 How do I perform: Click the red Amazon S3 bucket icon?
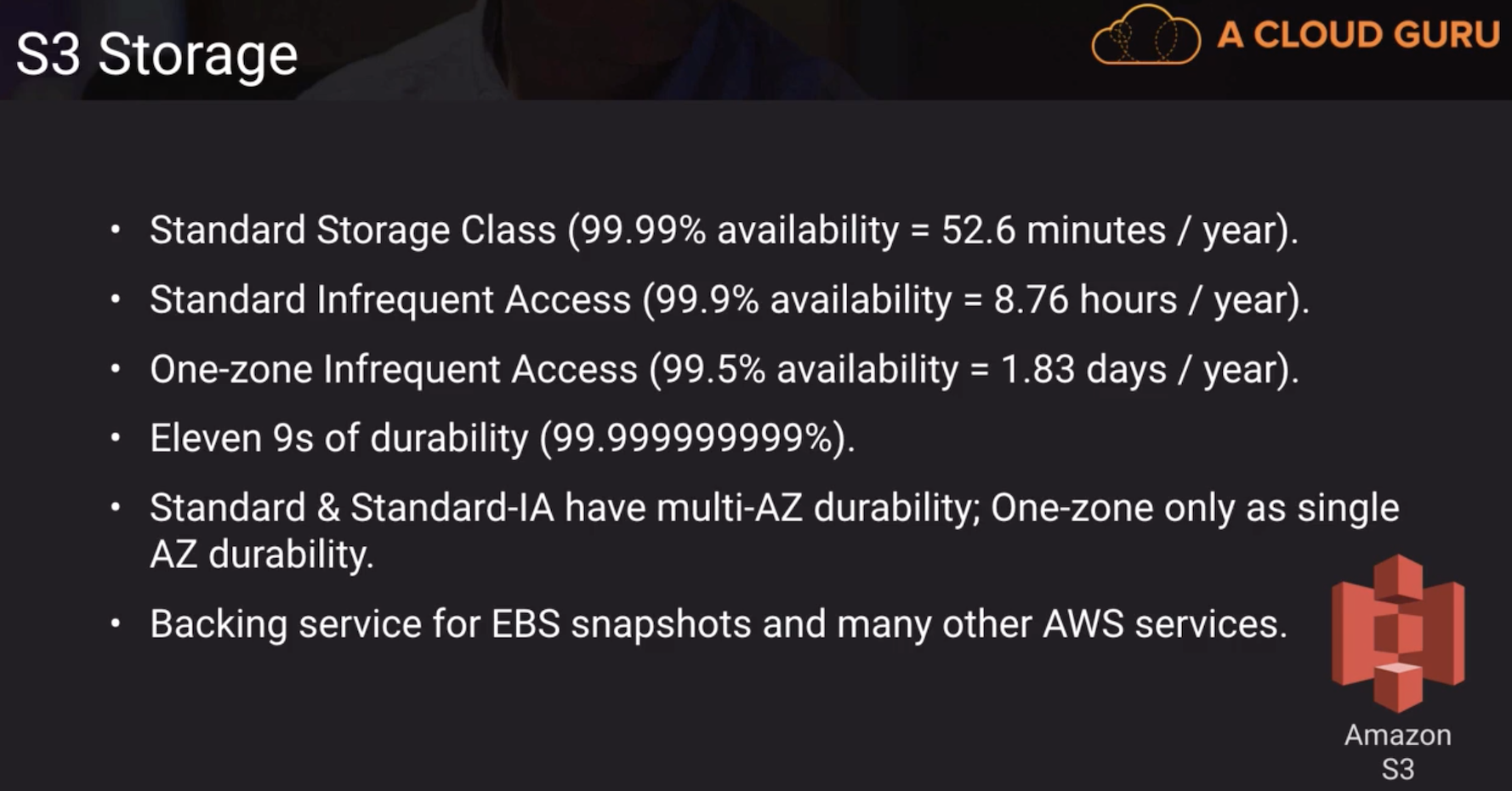click(1397, 631)
